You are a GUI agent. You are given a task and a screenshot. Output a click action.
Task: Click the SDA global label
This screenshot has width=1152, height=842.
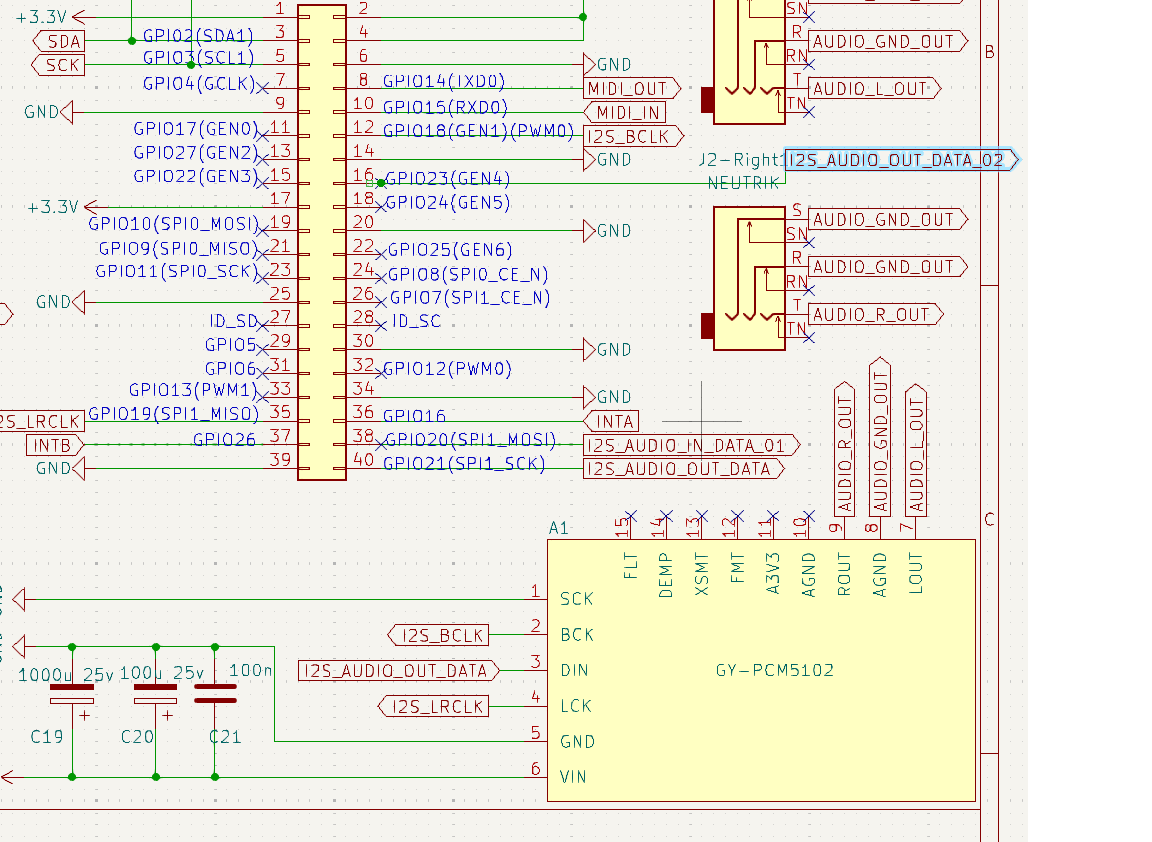click(x=60, y=41)
